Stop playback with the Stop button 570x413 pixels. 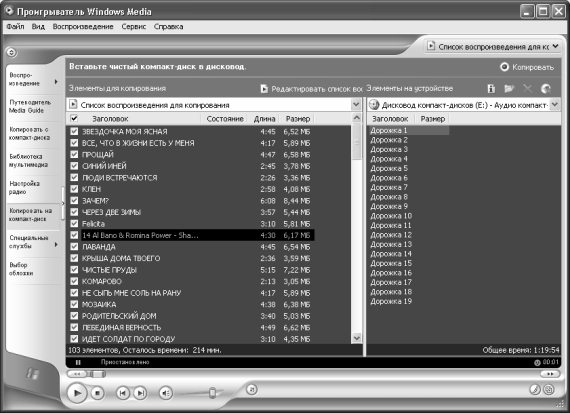click(x=97, y=393)
